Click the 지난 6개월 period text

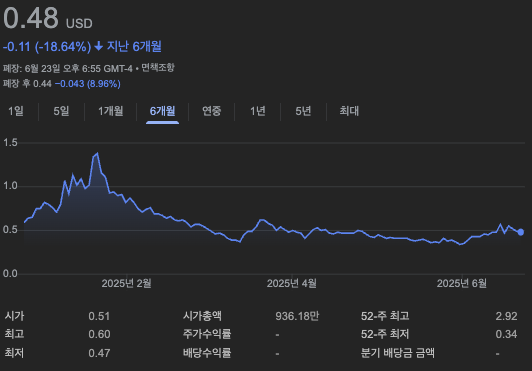coord(134,46)
